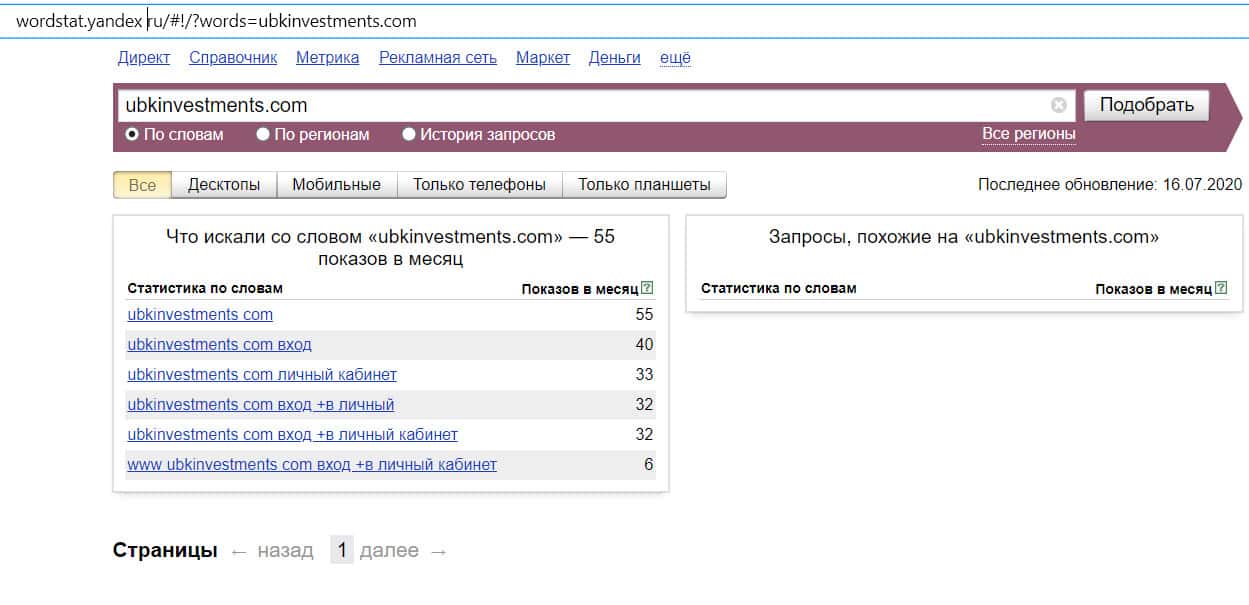Click help icon in similar queries table header
This screenshot has height=605, width=1249.
[x=1220, y=288]
